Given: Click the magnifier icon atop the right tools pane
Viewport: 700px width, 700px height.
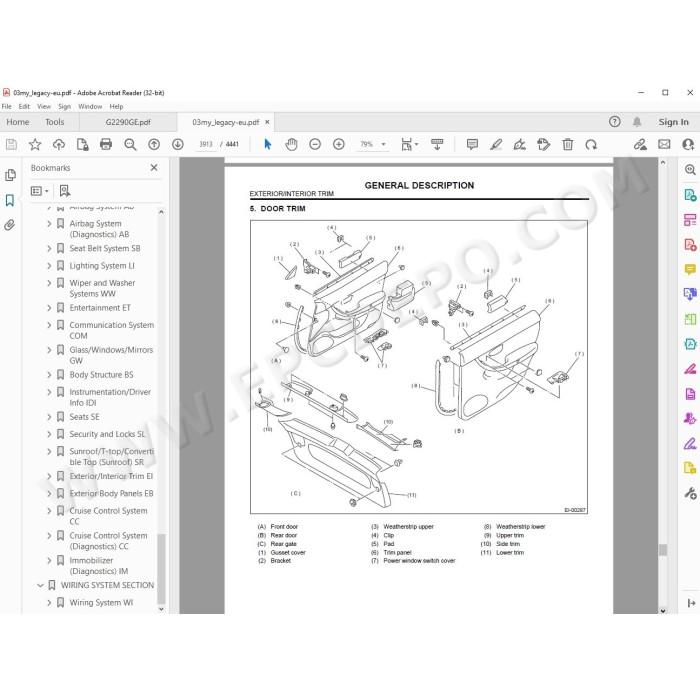Looking at the screenshot, I should tap(690, 170).
